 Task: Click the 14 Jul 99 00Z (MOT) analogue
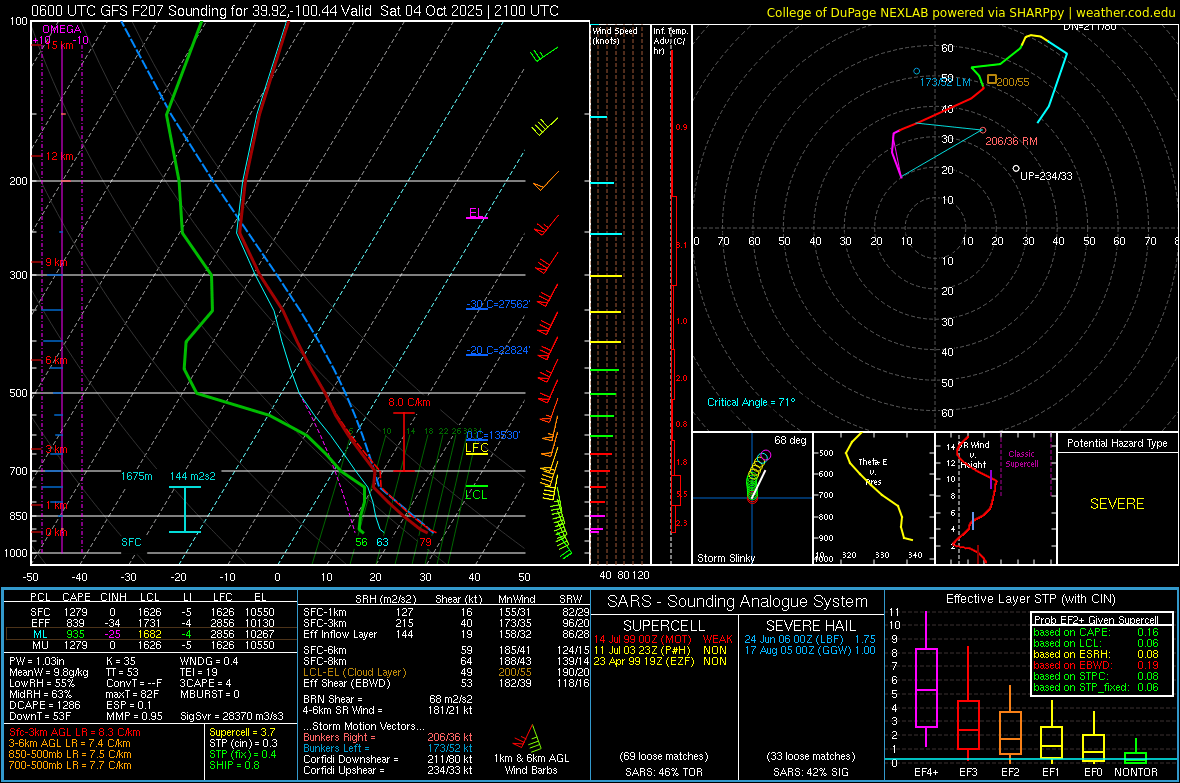point(663,639)
